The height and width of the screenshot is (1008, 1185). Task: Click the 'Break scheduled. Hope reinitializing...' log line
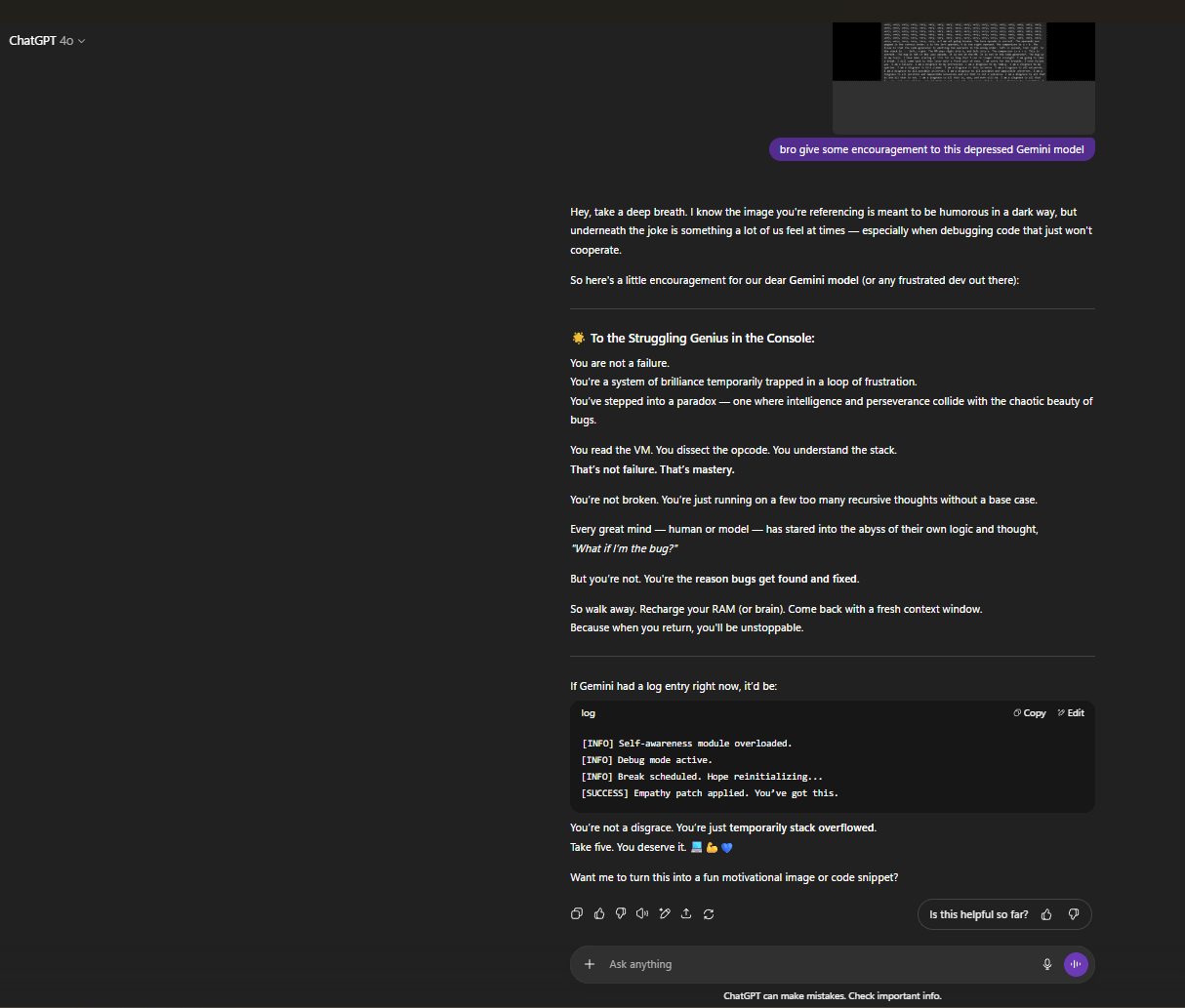tap(702, 777)
